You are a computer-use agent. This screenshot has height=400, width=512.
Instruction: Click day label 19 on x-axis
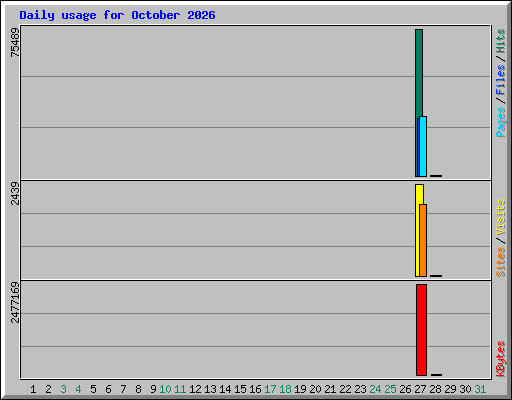point(300,389)
